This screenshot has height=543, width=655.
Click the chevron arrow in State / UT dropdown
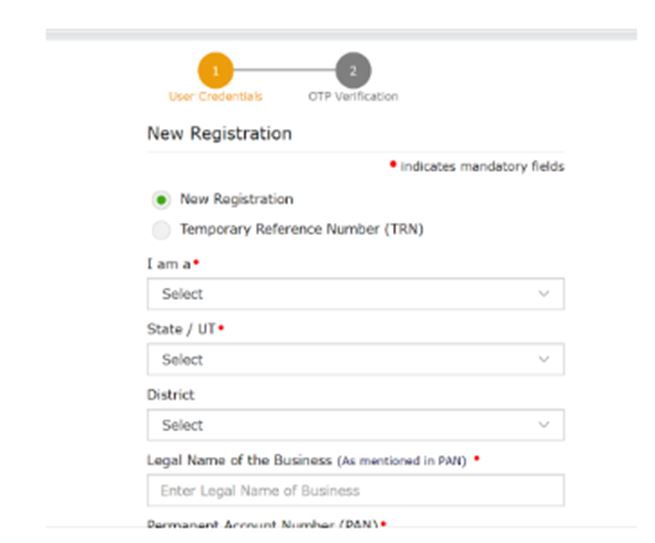[543, 359]
